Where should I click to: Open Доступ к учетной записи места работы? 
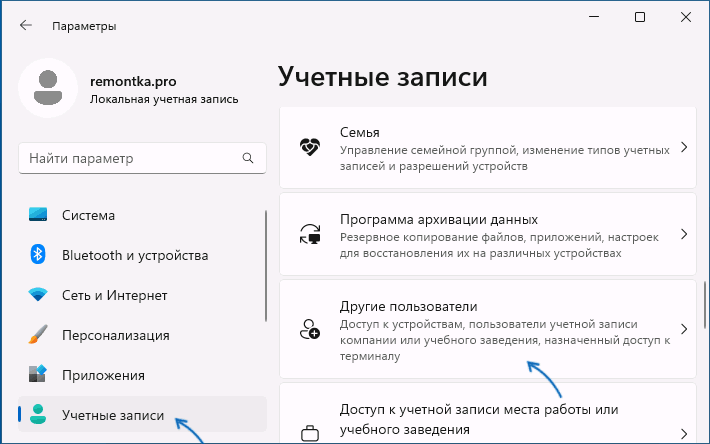pyautogui.click(x=488, y=414)
